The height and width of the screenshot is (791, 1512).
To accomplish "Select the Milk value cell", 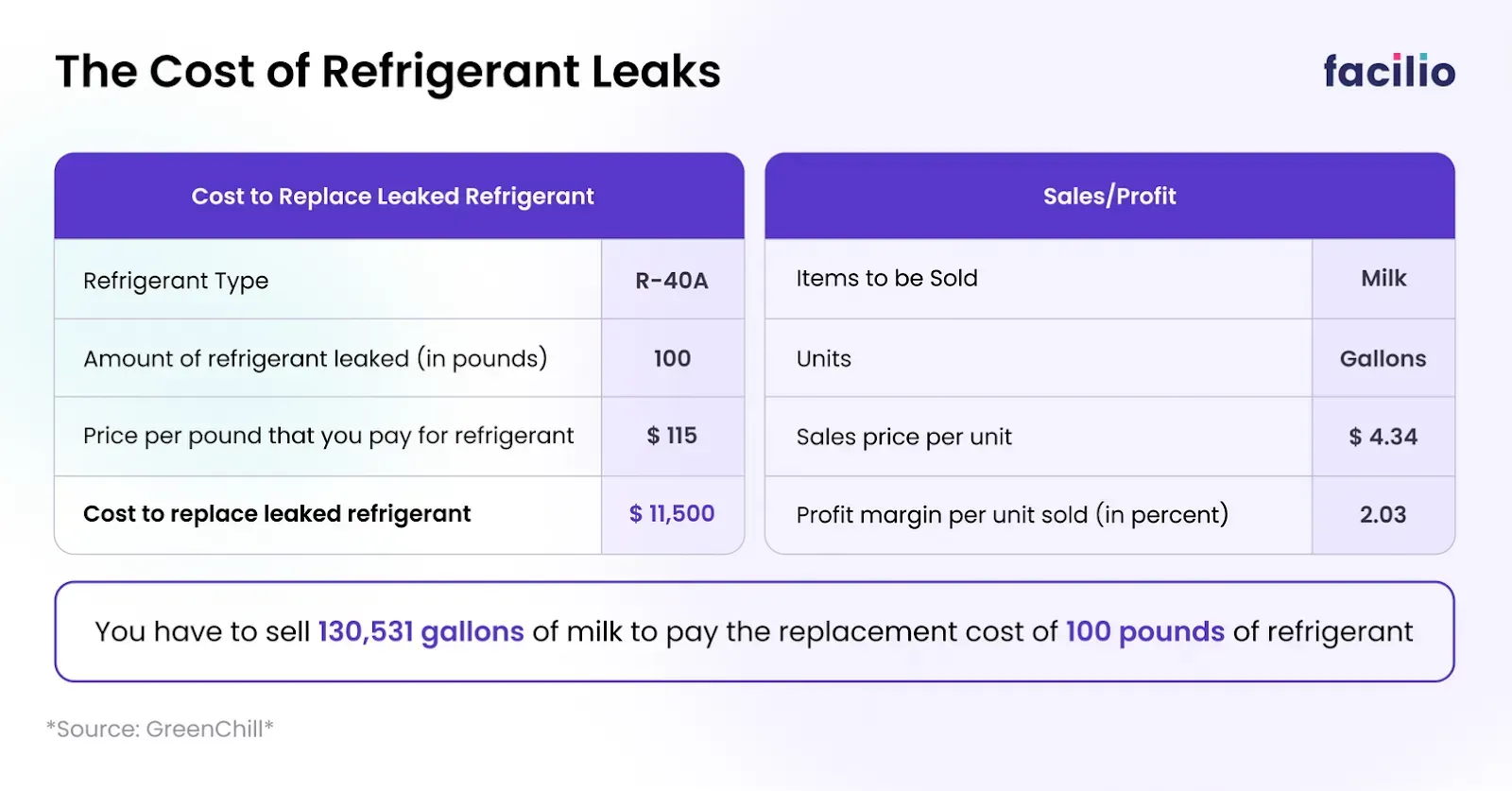I will click(1383, 279).
